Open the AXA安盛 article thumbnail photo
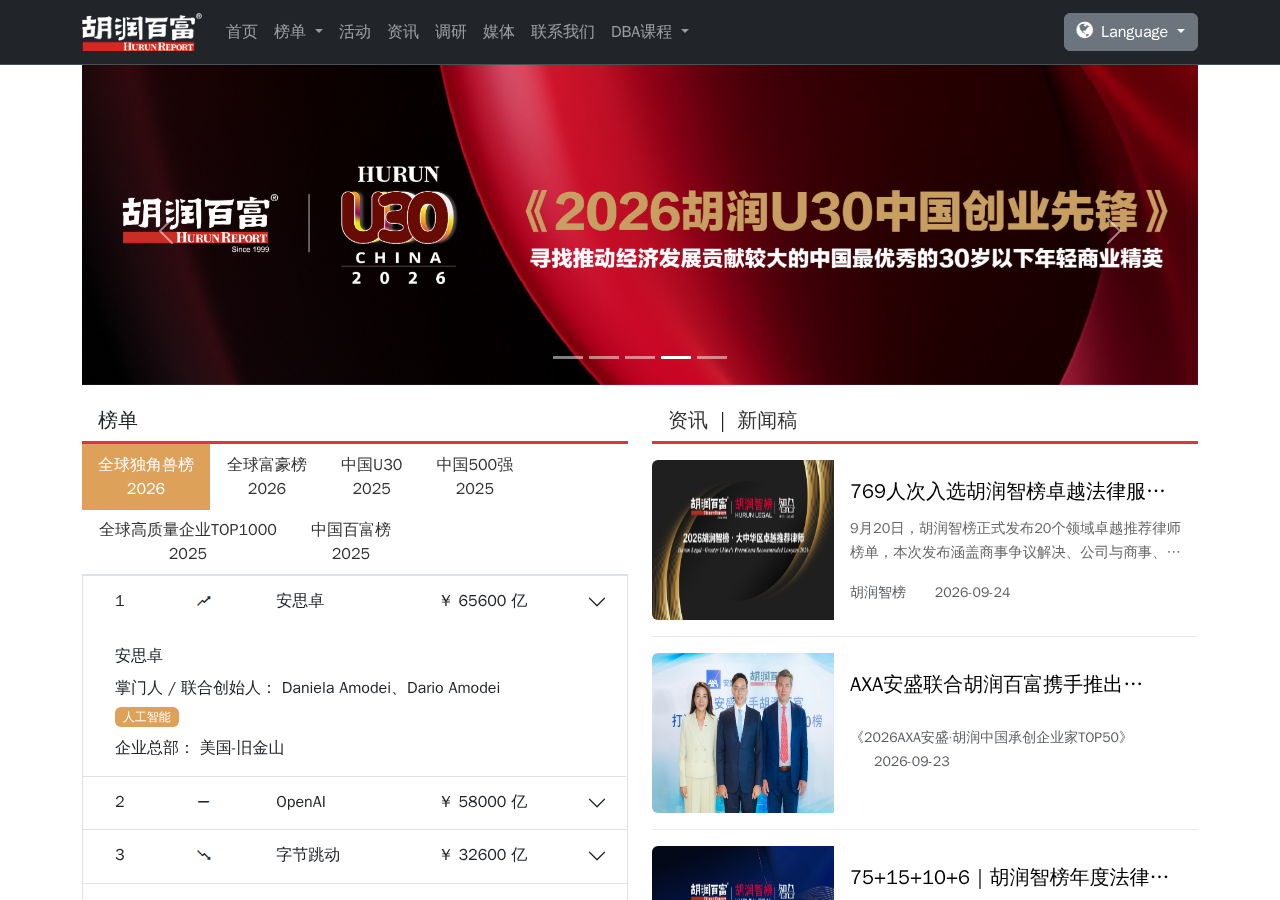The height and width of the screenshot is (900, 1280). (743, 733)
